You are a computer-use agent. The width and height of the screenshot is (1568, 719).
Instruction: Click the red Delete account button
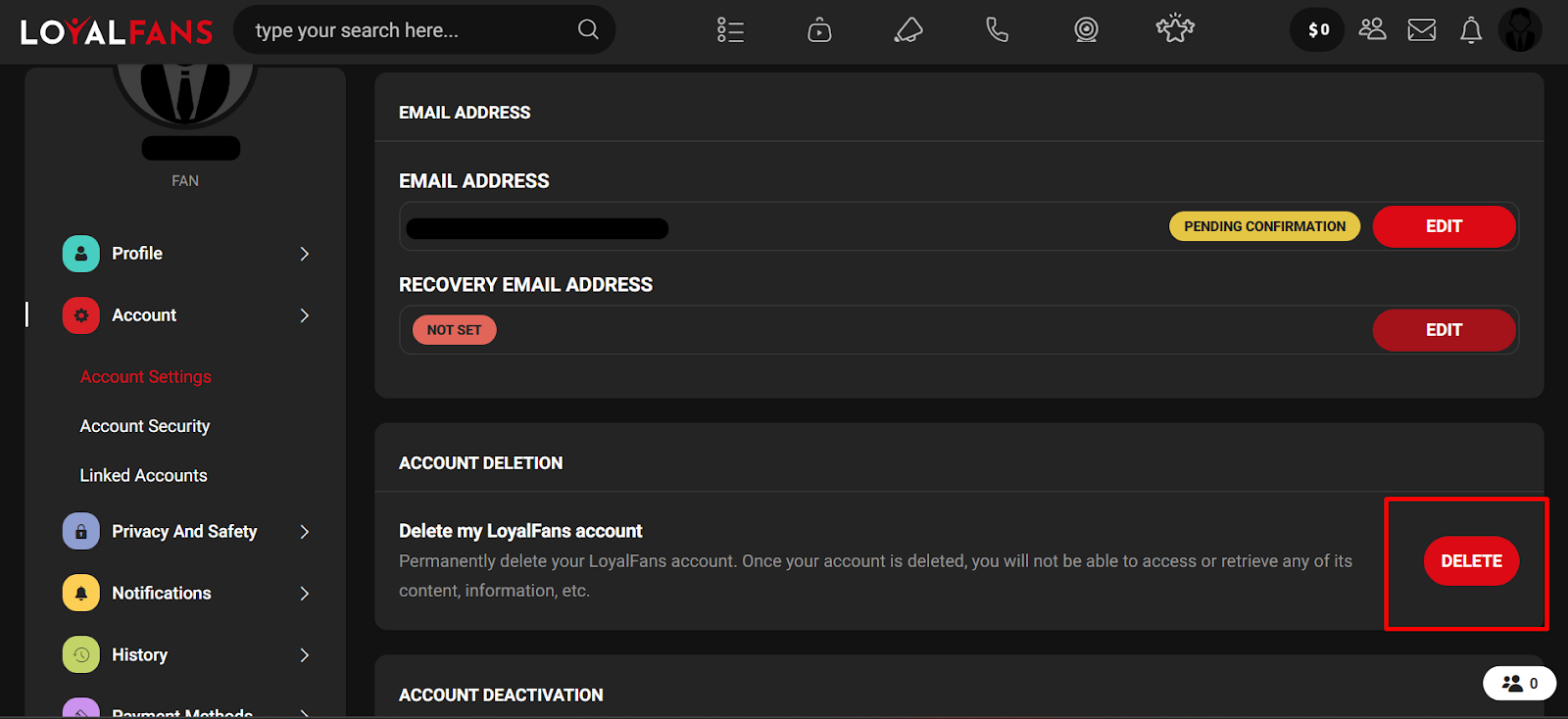pyautogui.click(x=1471, y=561)
